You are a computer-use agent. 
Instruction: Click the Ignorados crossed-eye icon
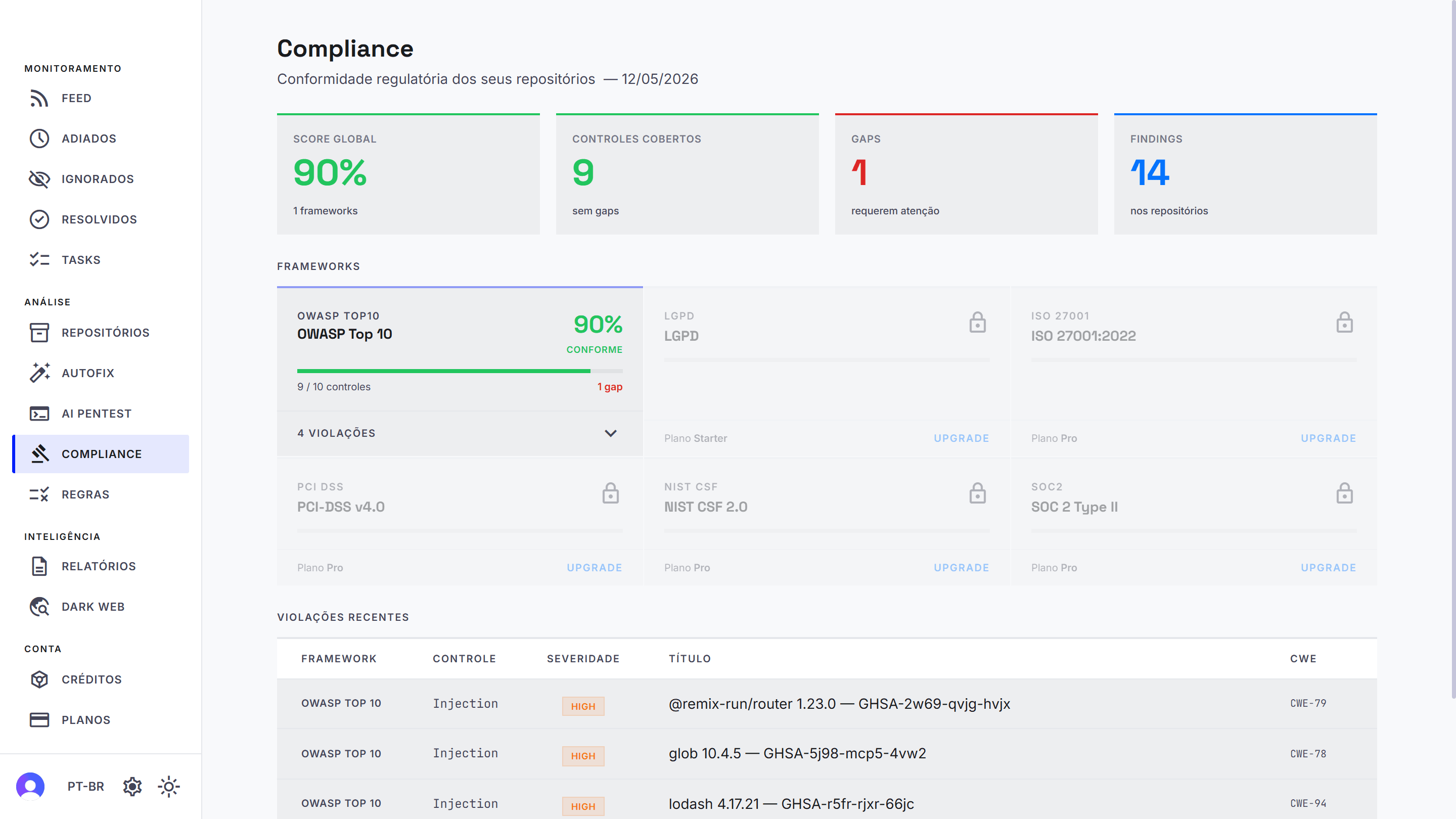(39, 179)
